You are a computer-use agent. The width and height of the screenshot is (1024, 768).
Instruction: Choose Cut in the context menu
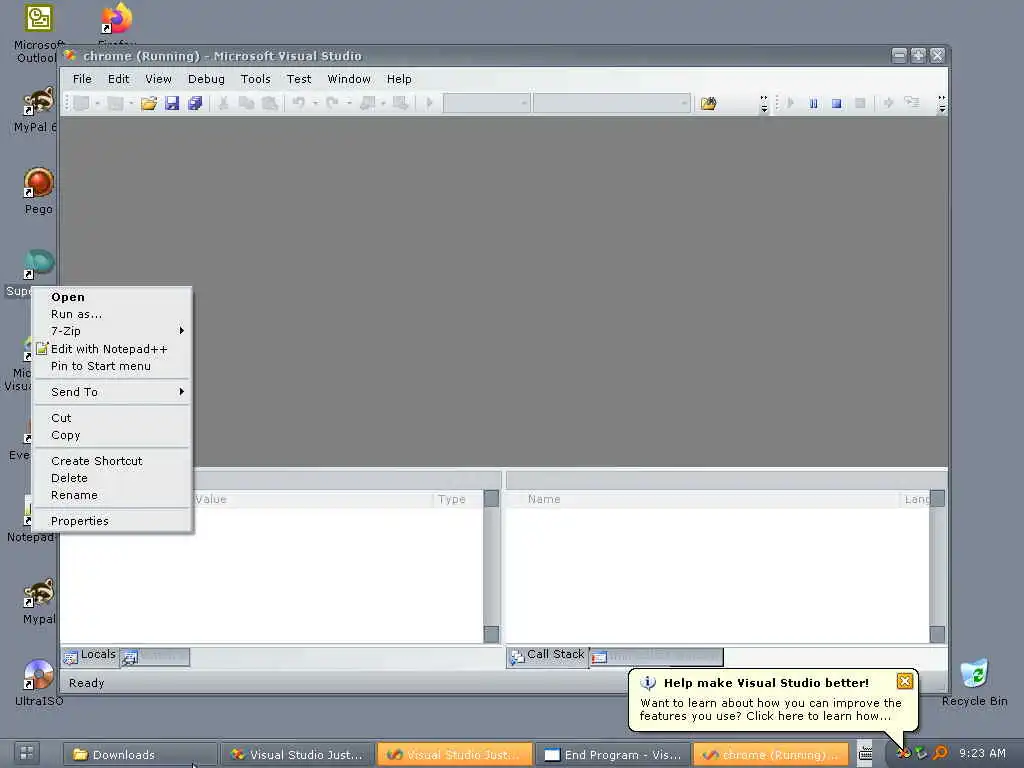point(112,418)
